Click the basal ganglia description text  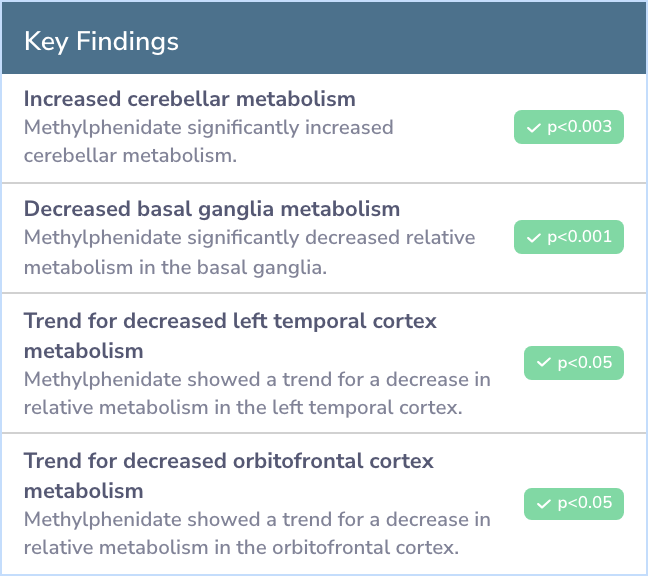tap(250, 252)
